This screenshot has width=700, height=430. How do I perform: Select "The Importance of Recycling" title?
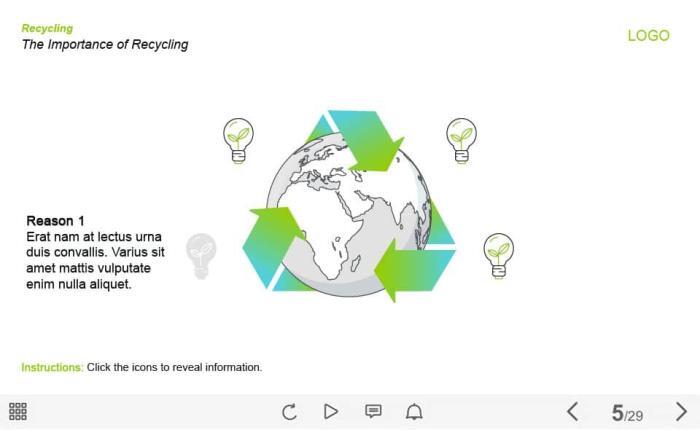(x=105, y=44)
